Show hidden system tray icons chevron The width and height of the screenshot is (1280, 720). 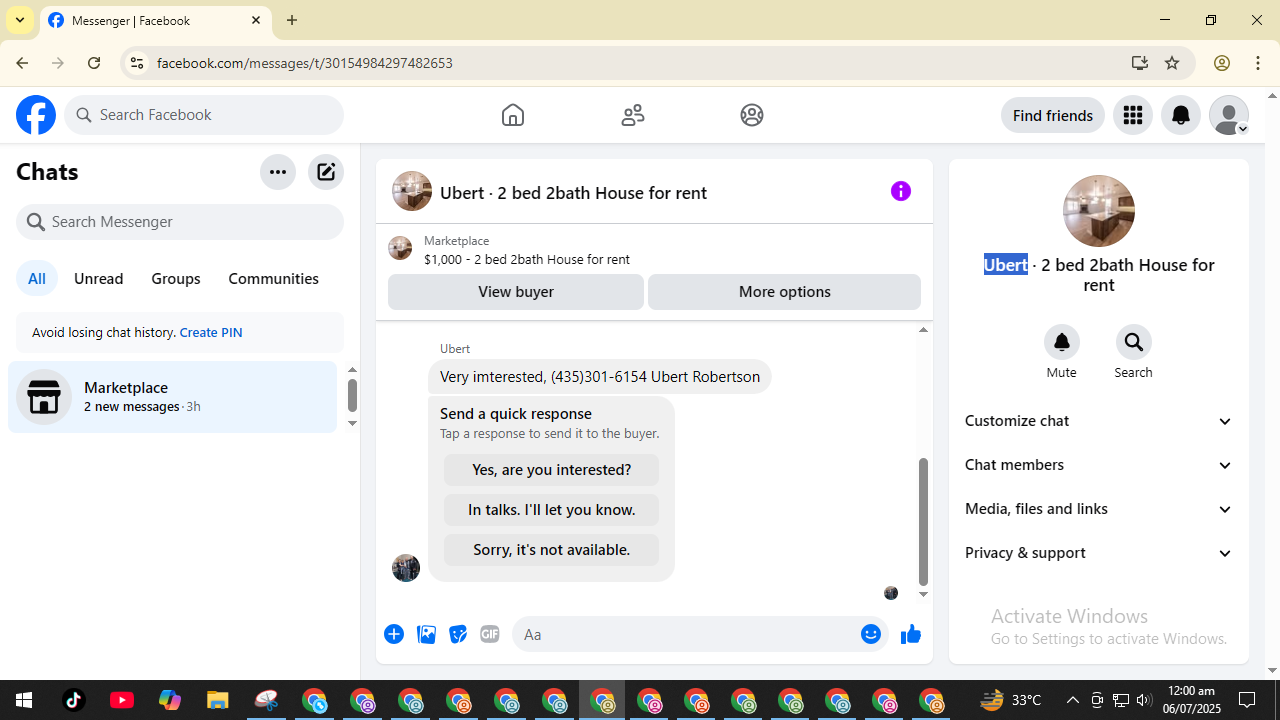point(1072,700)
